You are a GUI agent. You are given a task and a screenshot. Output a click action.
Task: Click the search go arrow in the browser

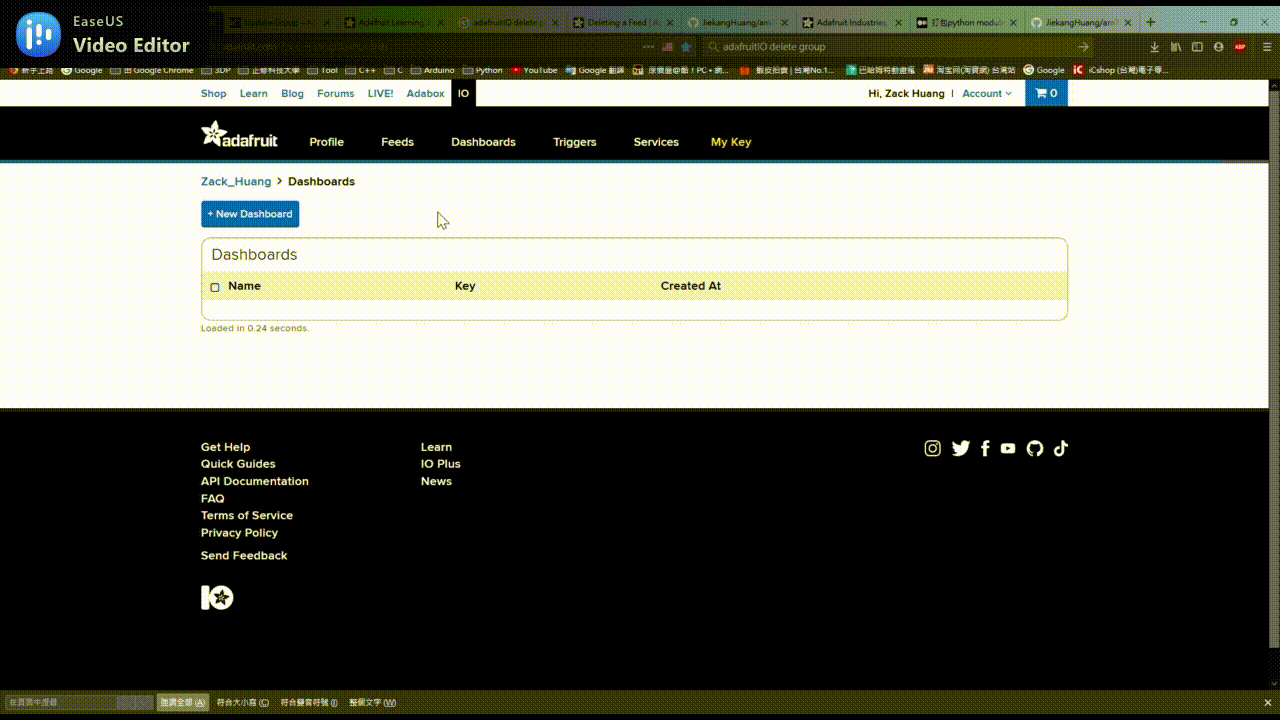click(1083, 47)
